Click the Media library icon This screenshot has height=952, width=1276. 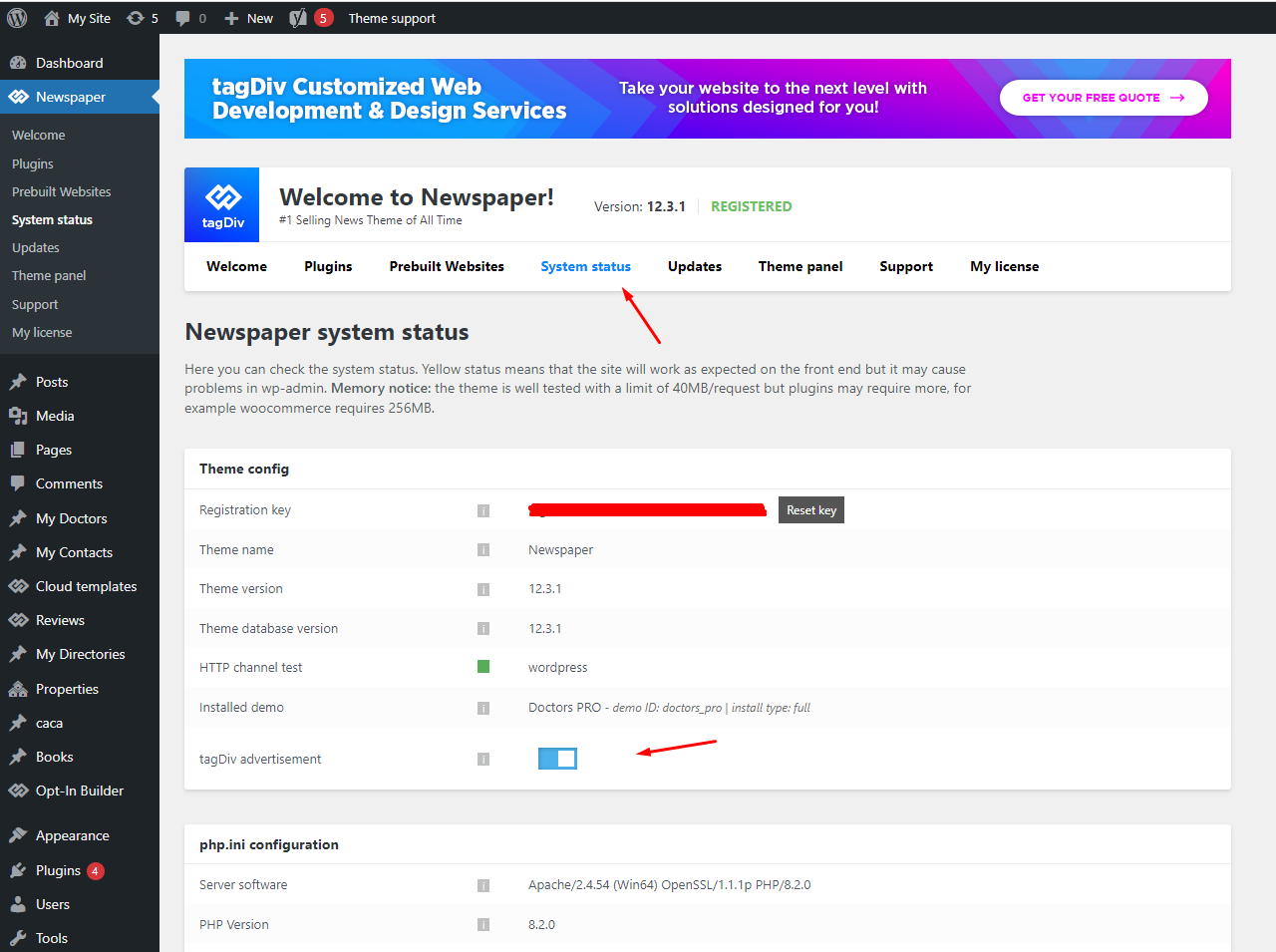[18, 416]
